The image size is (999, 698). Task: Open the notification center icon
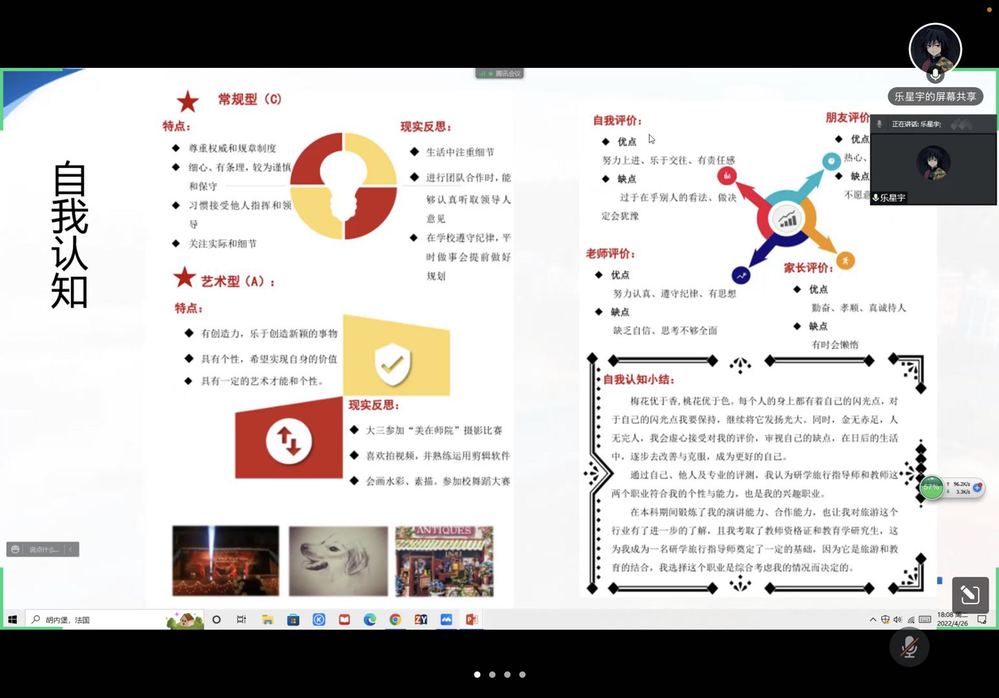coord(982,620)
